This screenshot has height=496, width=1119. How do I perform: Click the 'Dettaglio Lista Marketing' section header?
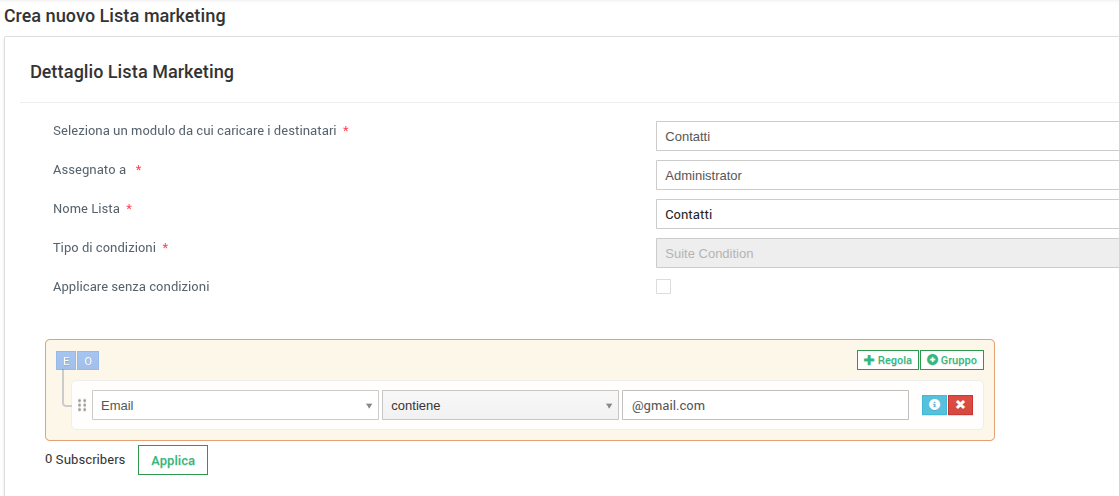(132, 72)
